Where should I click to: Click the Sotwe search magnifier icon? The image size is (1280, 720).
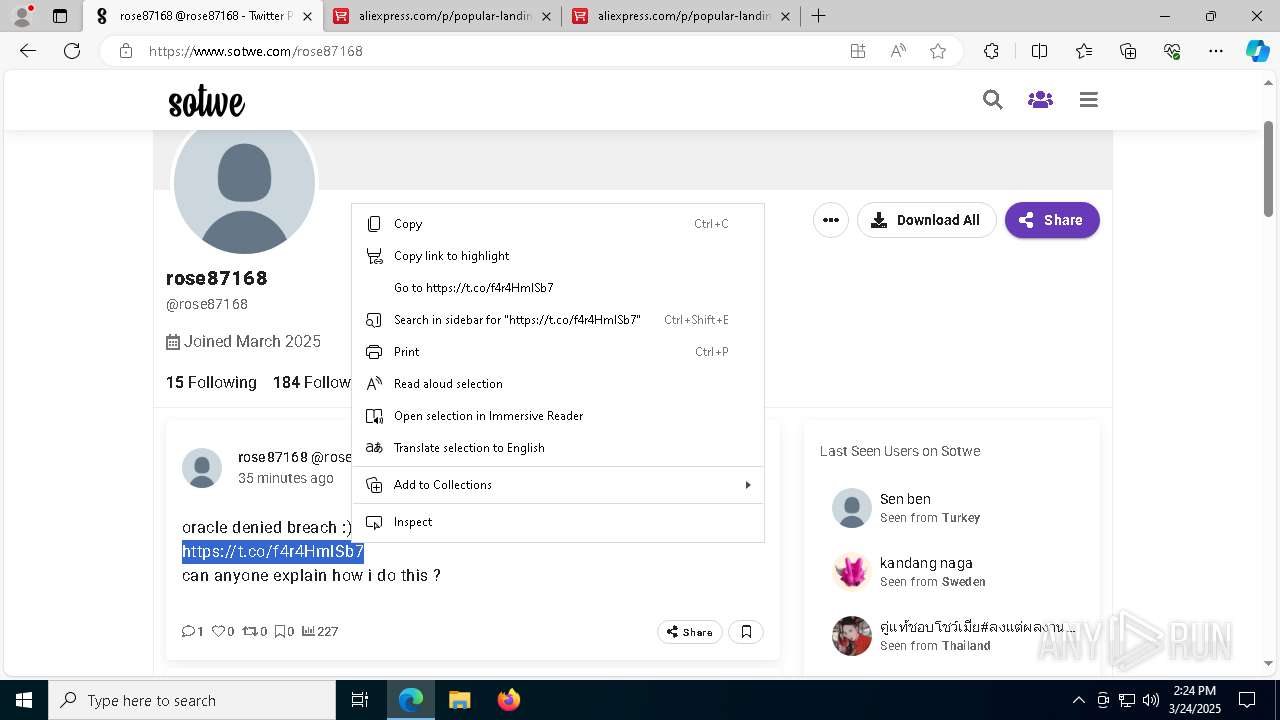pyautogui.click(x=992, y=100)
